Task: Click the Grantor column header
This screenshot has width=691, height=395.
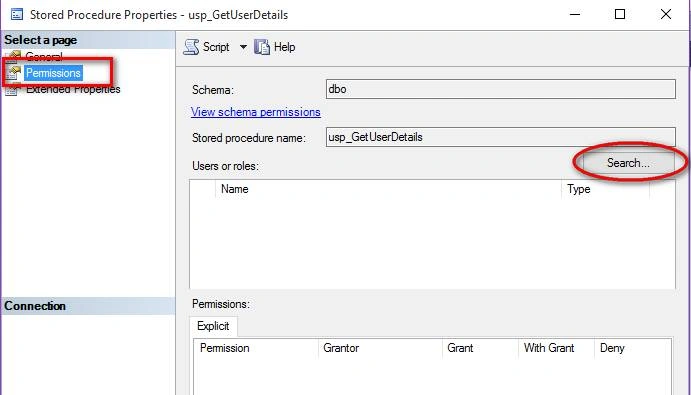Action: coord(380,348)
